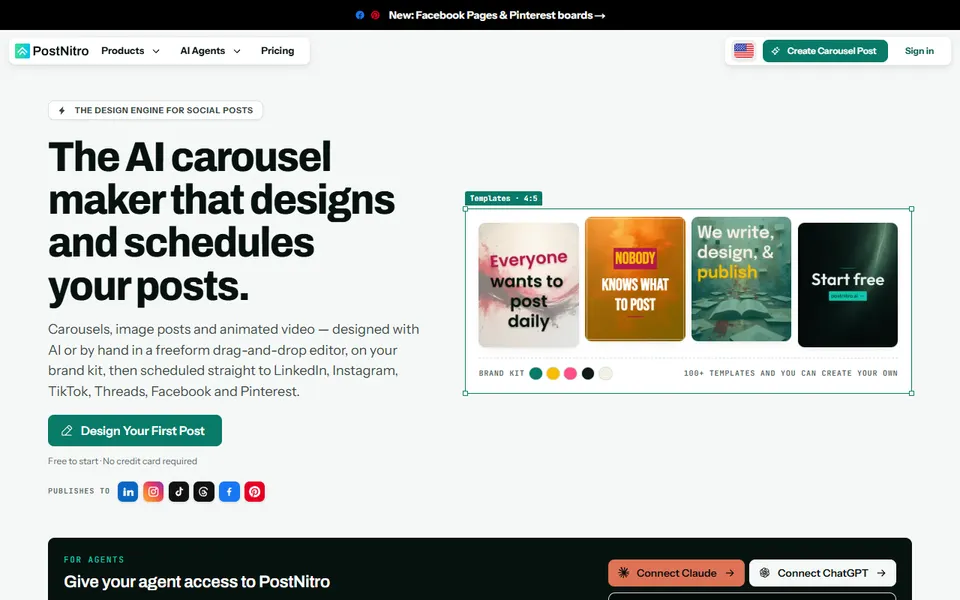Click the Facebook icon in the announcement bar
Viewport: 960px width, 600px height.
click(x=360, y=15)
